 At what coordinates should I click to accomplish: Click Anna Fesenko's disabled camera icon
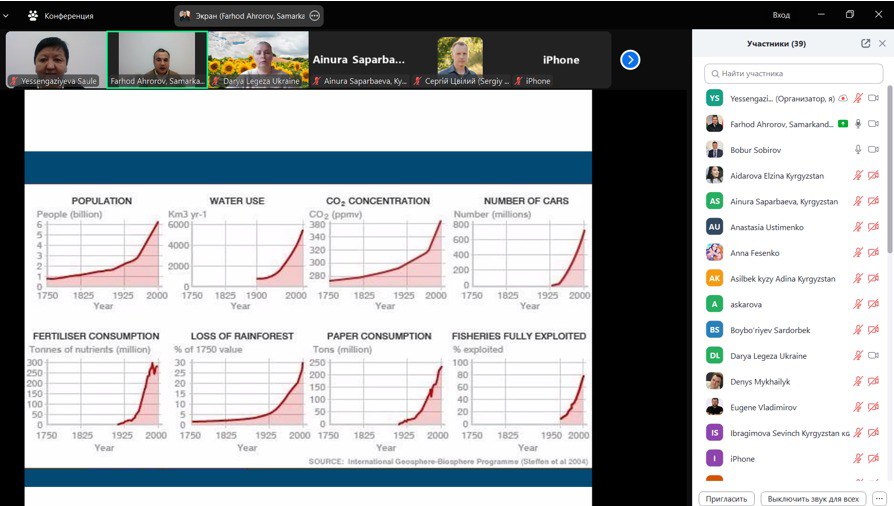coord(873,252)
